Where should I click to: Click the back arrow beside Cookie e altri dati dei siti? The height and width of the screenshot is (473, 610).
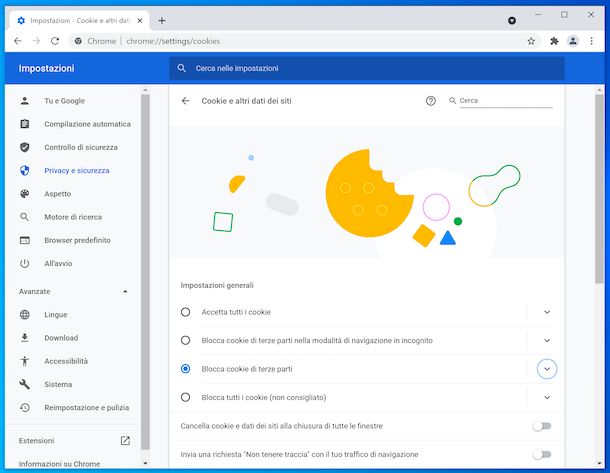(186, 101)
